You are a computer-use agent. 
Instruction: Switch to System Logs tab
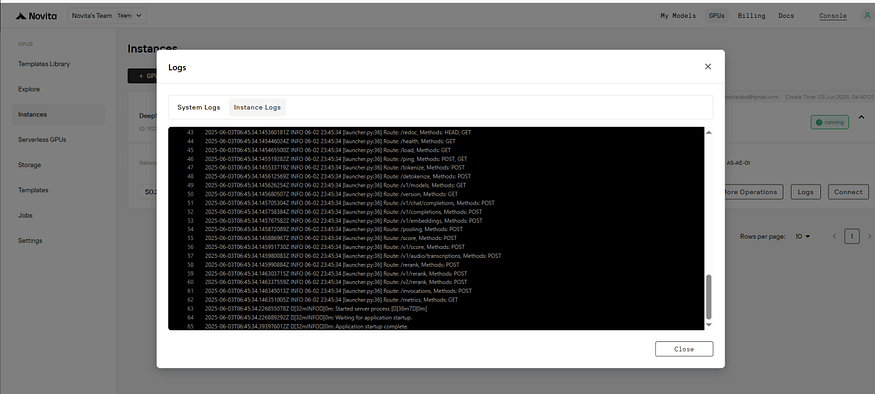199,107
